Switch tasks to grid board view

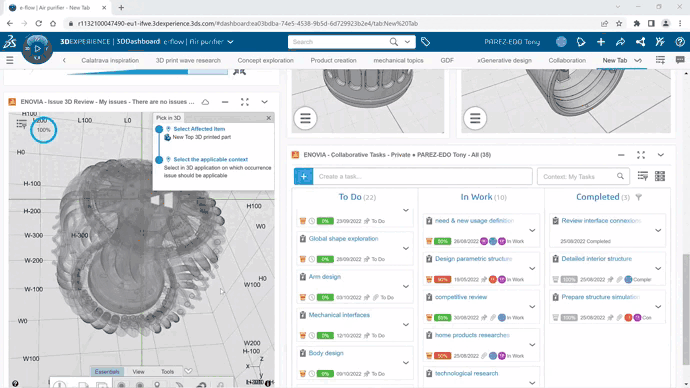tap(660, 176)
